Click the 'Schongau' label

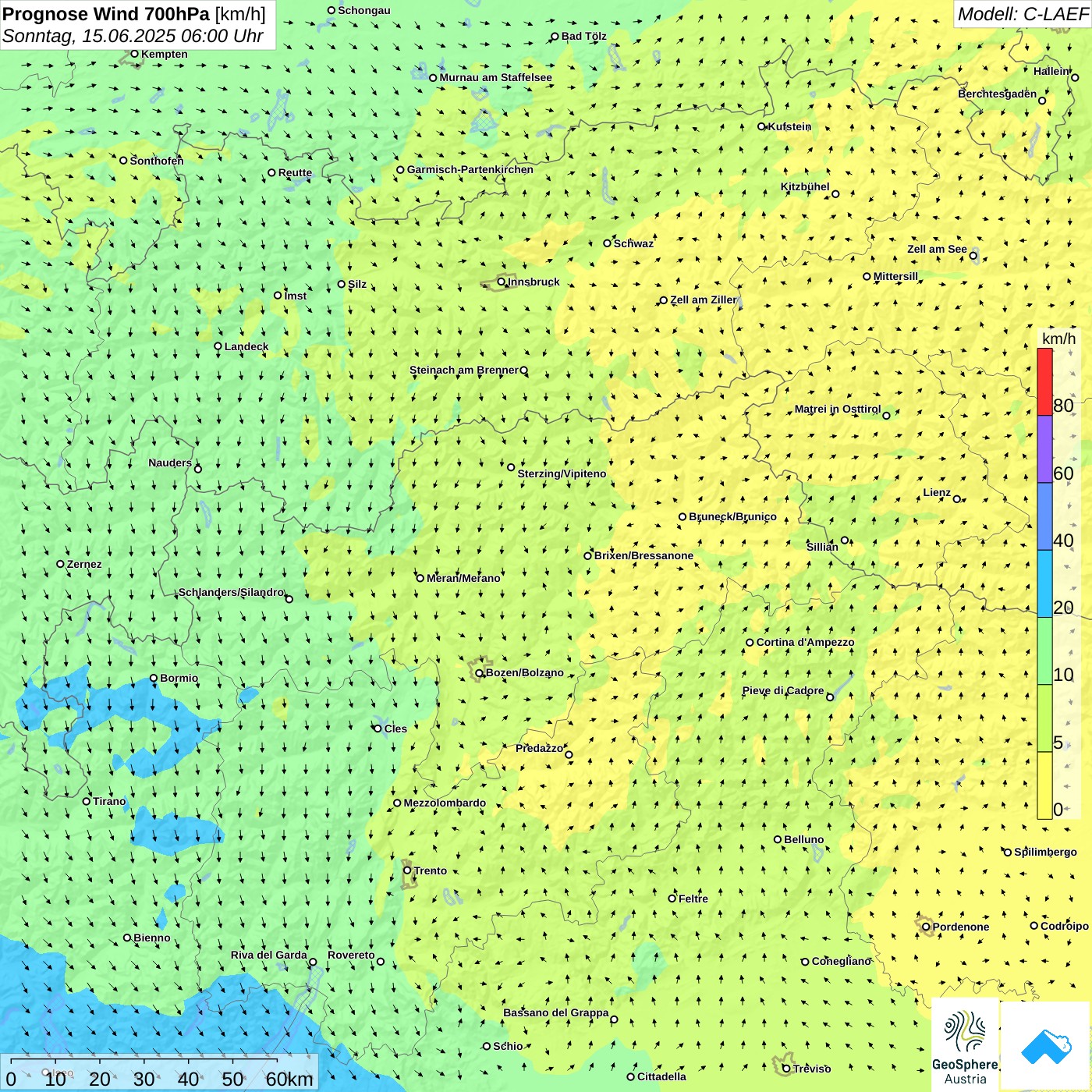[364, 10]
